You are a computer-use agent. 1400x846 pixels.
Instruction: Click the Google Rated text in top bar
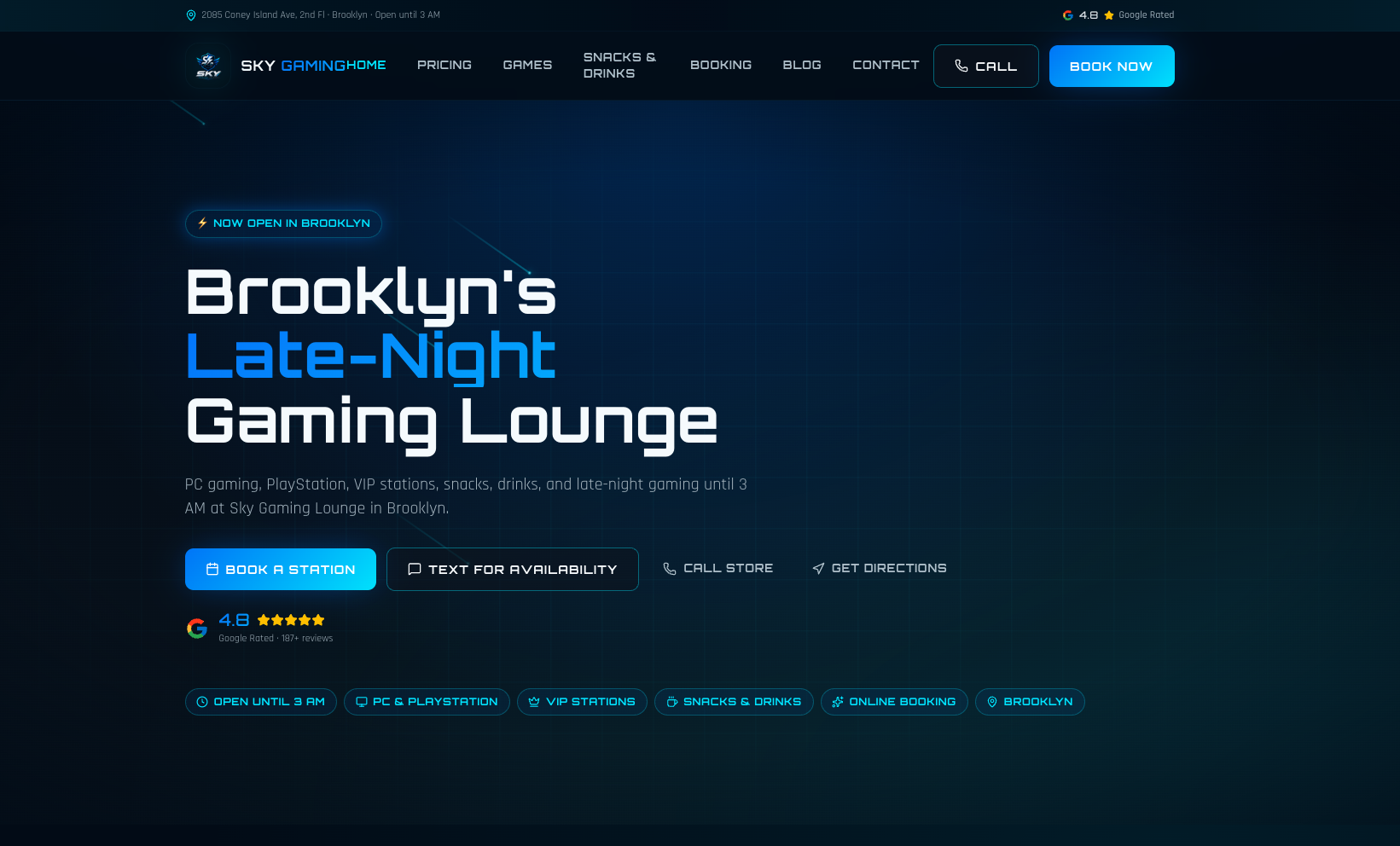tap(1146, 15)
